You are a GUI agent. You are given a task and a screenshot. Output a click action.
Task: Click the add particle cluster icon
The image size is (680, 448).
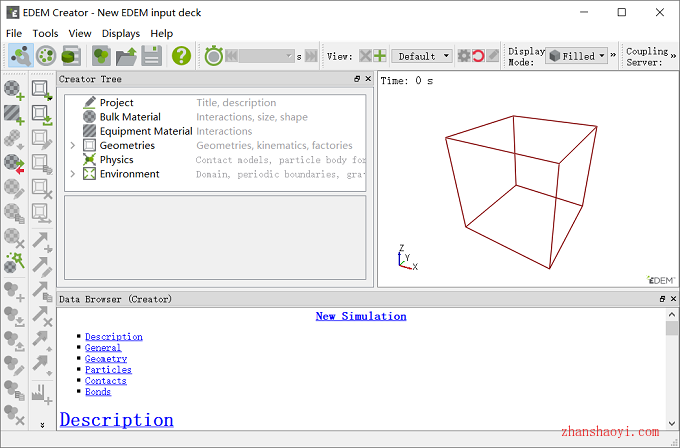pyautogui.click(x=14, y=291)
